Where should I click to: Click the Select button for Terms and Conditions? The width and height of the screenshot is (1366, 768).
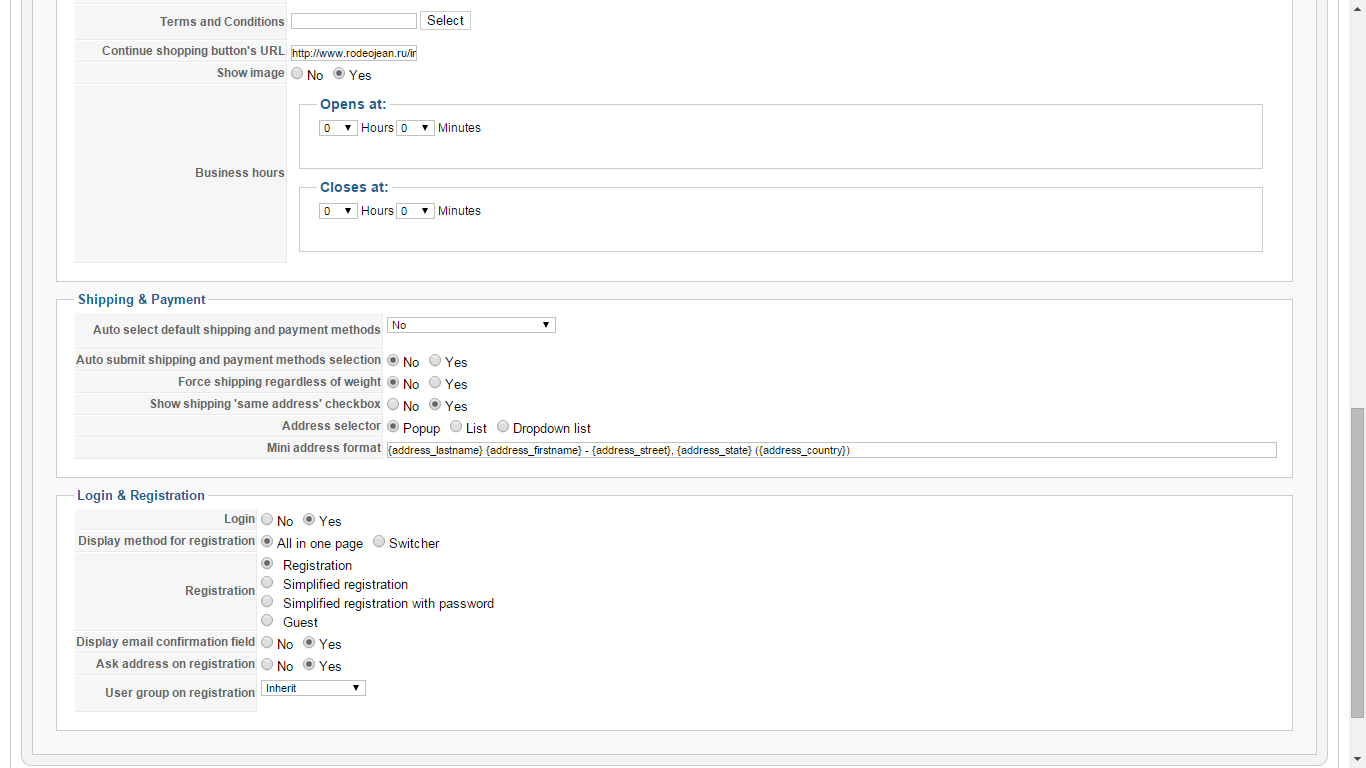coord(445,21)
